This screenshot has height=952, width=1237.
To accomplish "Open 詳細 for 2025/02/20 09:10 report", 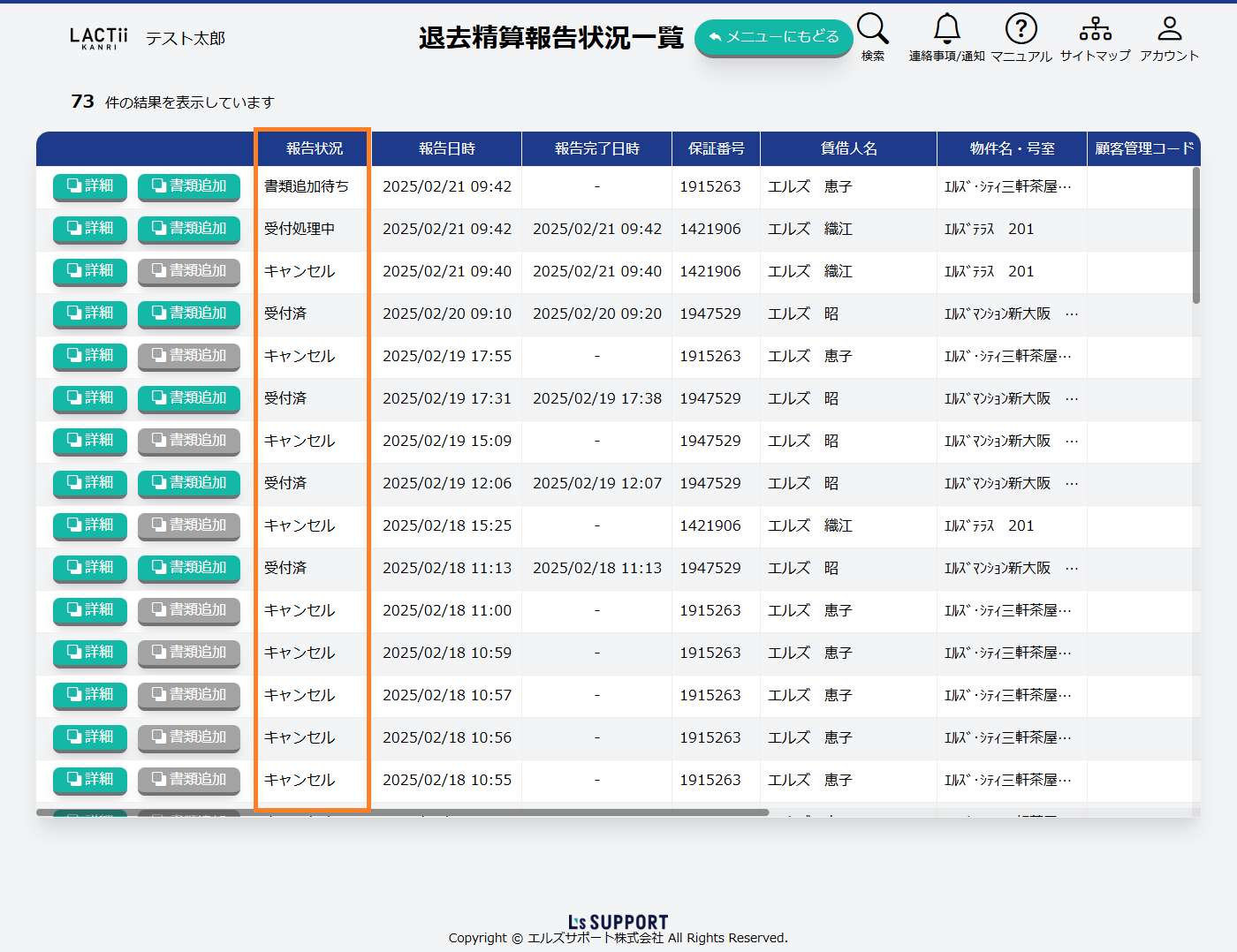I will [90, 314].
